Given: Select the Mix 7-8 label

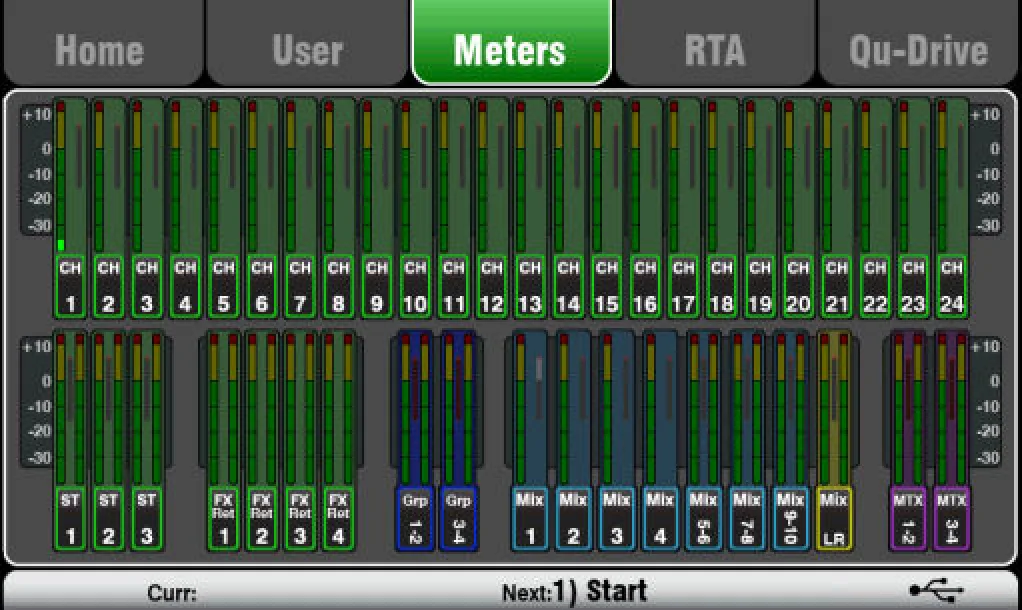Looking at the screenshot, I should (747, 519).
